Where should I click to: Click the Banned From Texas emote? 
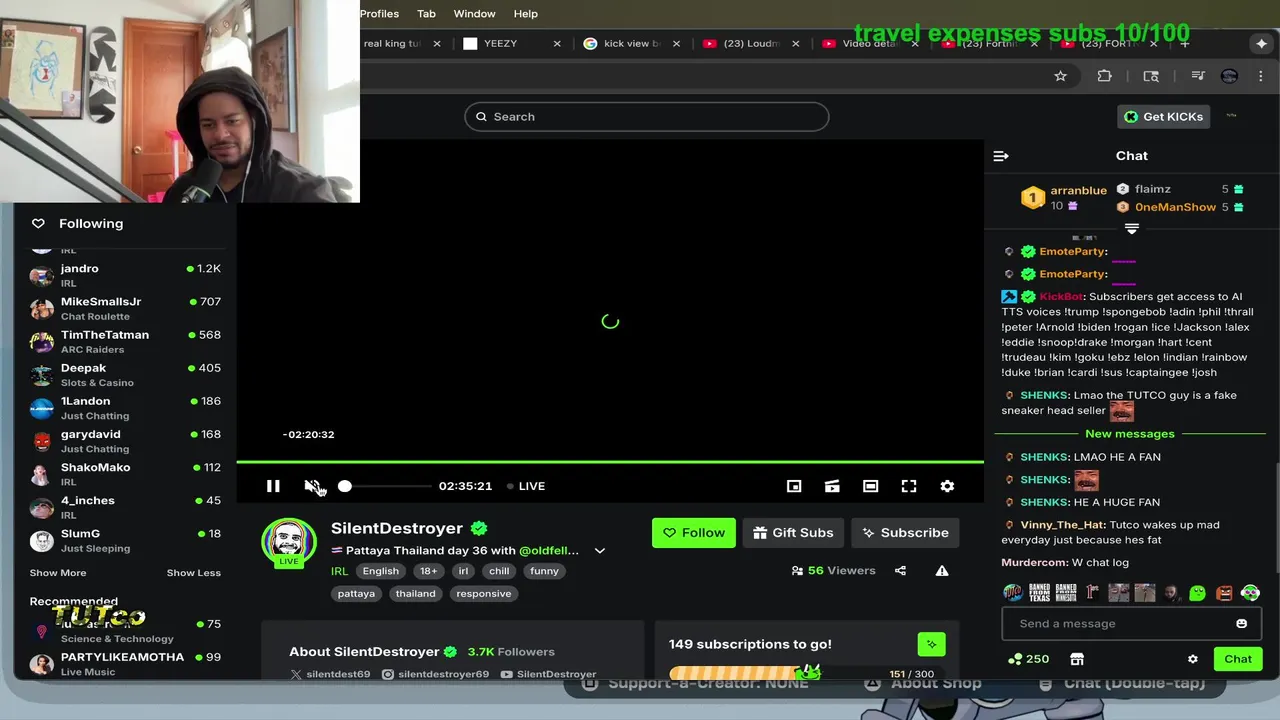pos(1040,593)
